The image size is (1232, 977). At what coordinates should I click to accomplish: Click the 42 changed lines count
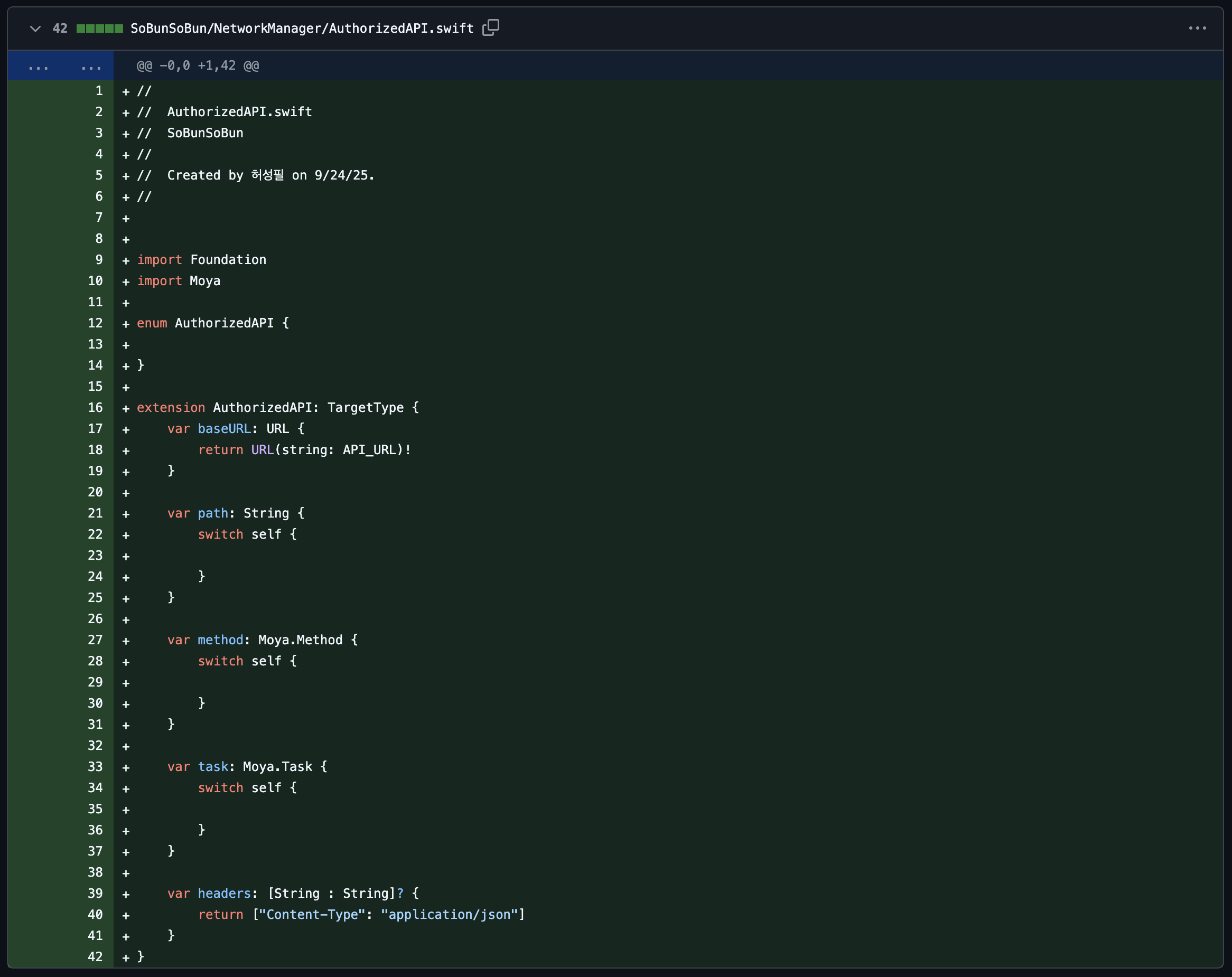click(x=60, y=28)
